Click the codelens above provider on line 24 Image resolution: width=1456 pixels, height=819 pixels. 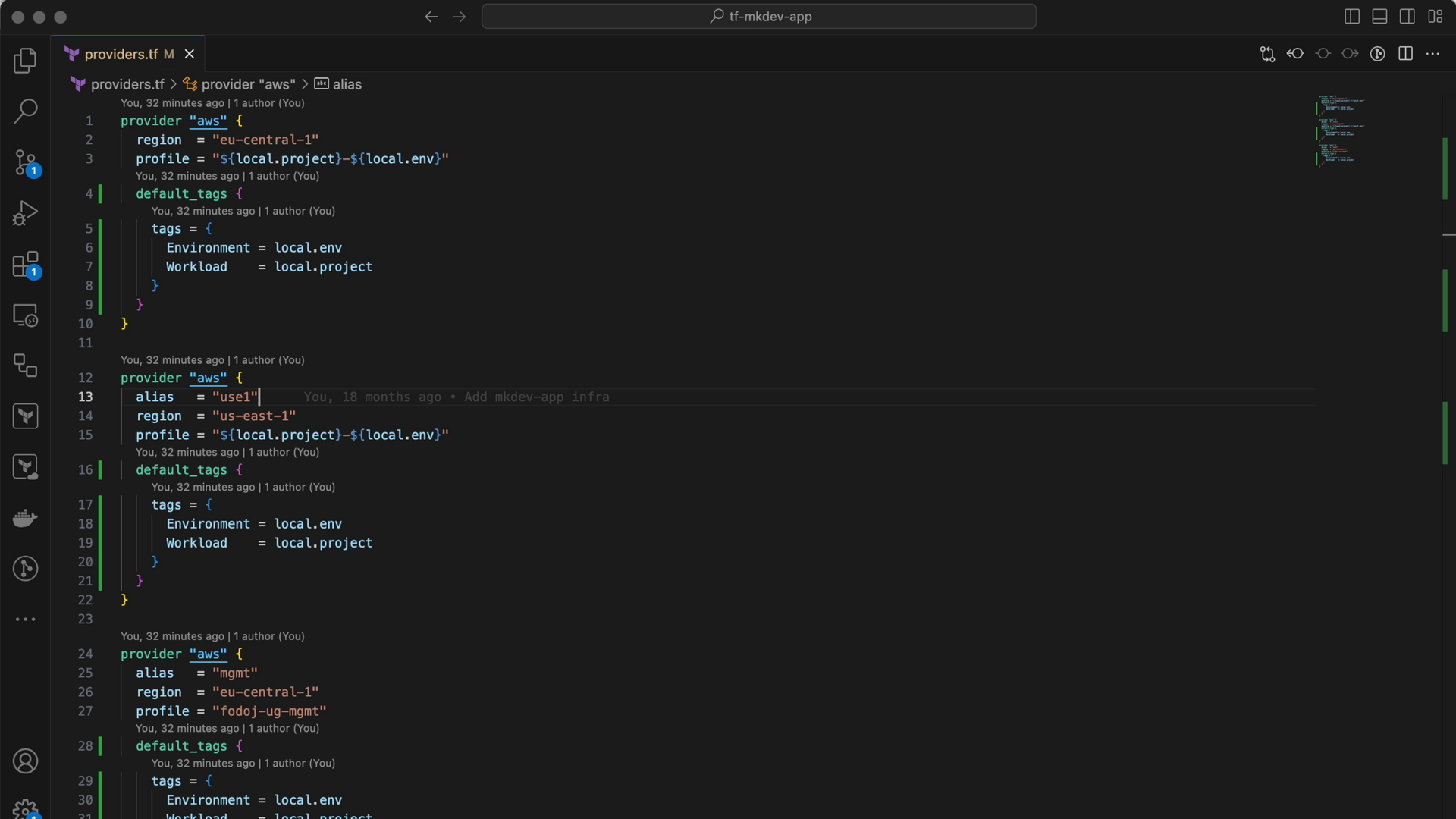click(x=212, y=636)
